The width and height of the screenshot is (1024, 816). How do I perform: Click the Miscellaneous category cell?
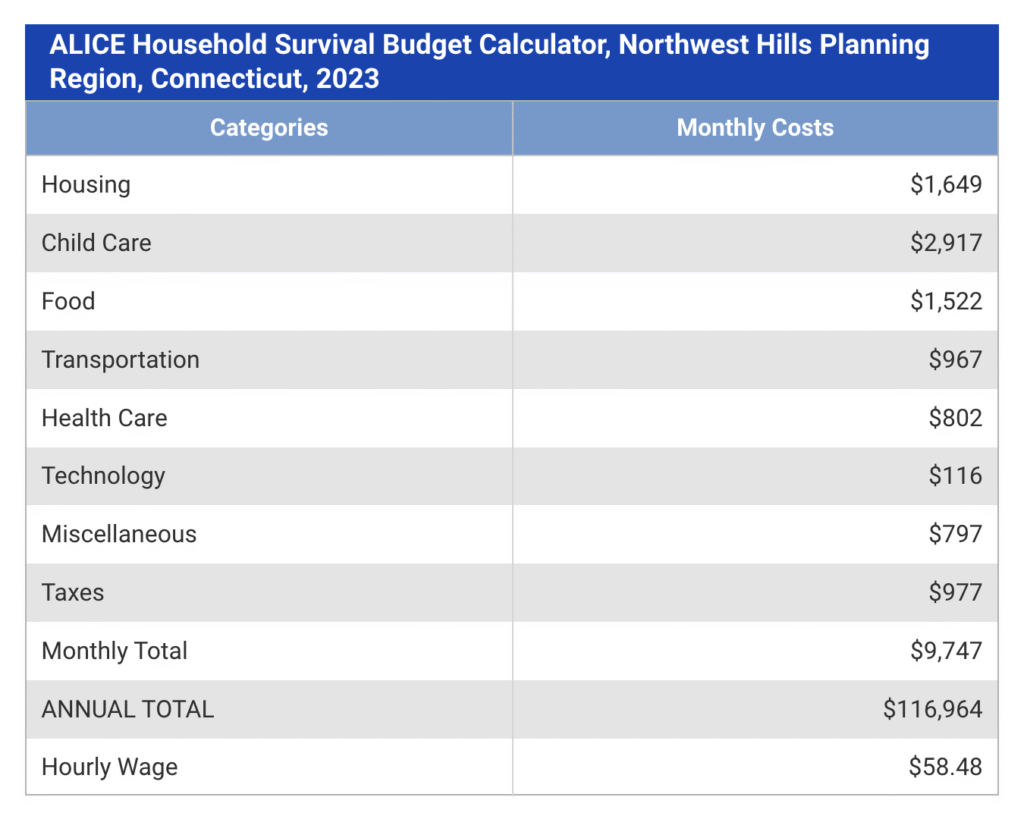[x=119, y=534]
